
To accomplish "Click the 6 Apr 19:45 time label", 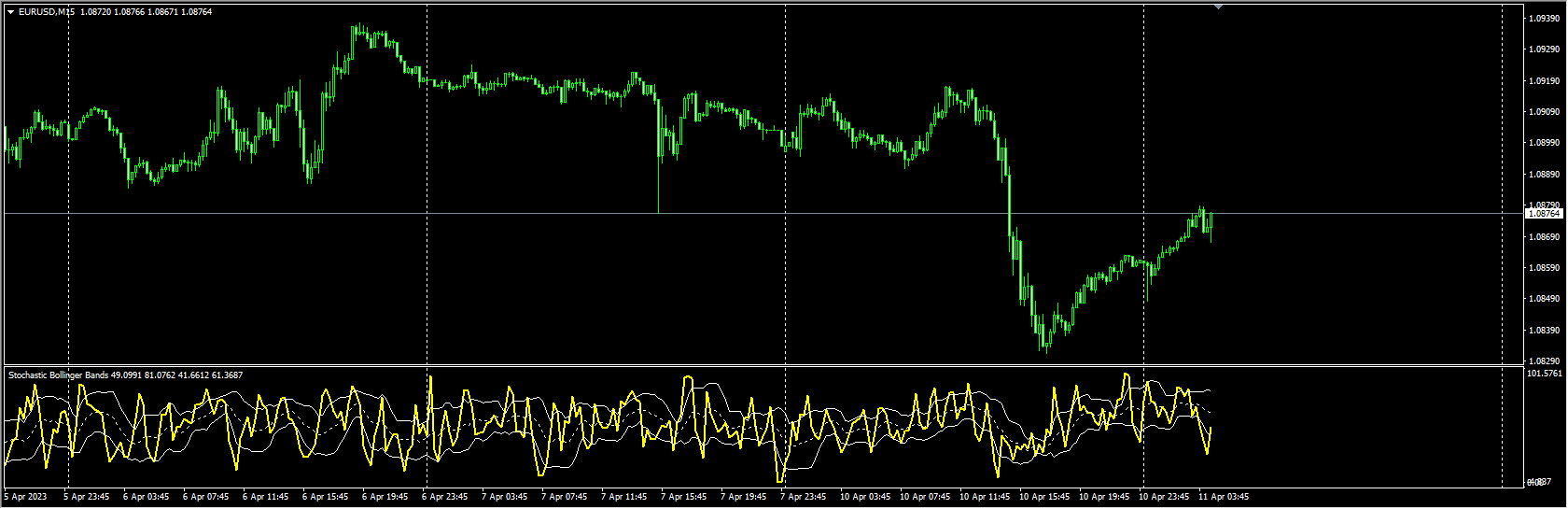I will 385,497.
